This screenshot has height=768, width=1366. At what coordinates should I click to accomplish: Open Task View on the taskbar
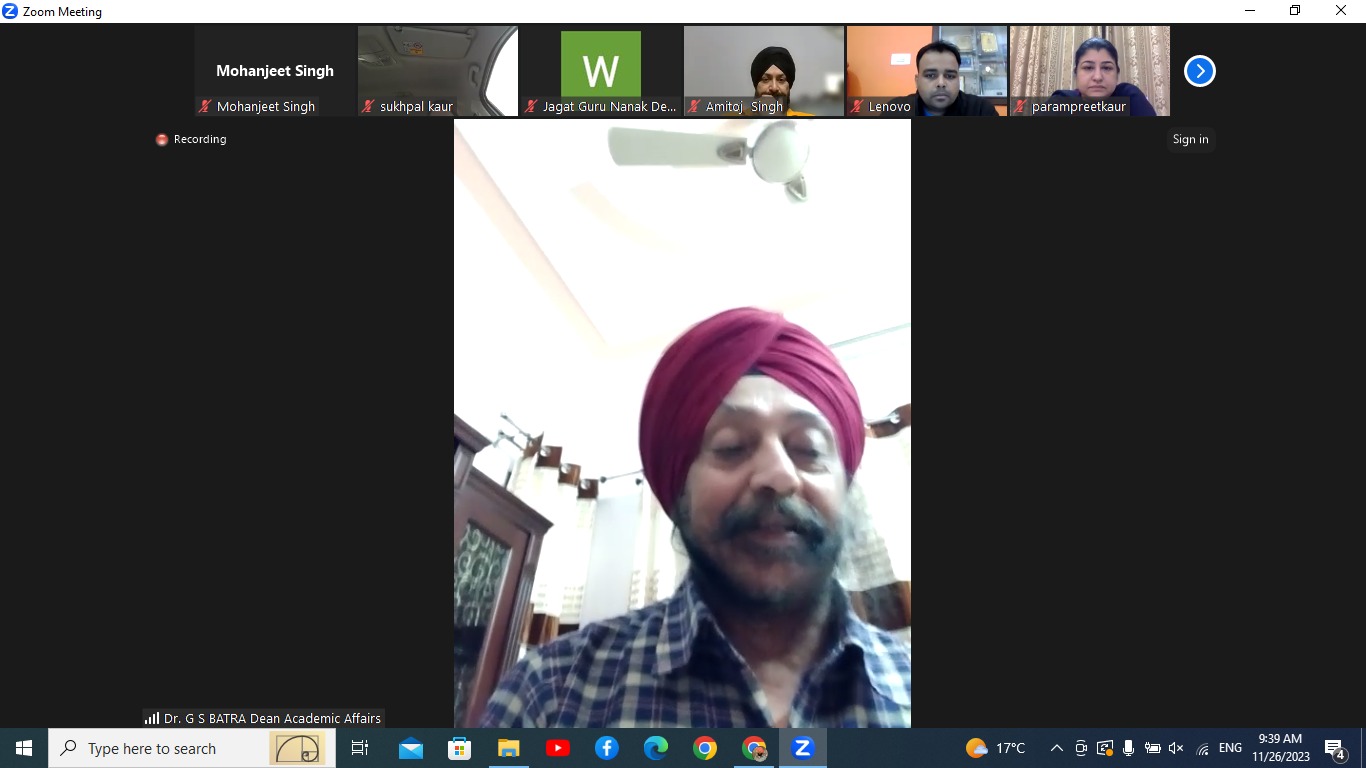[360, 748]
